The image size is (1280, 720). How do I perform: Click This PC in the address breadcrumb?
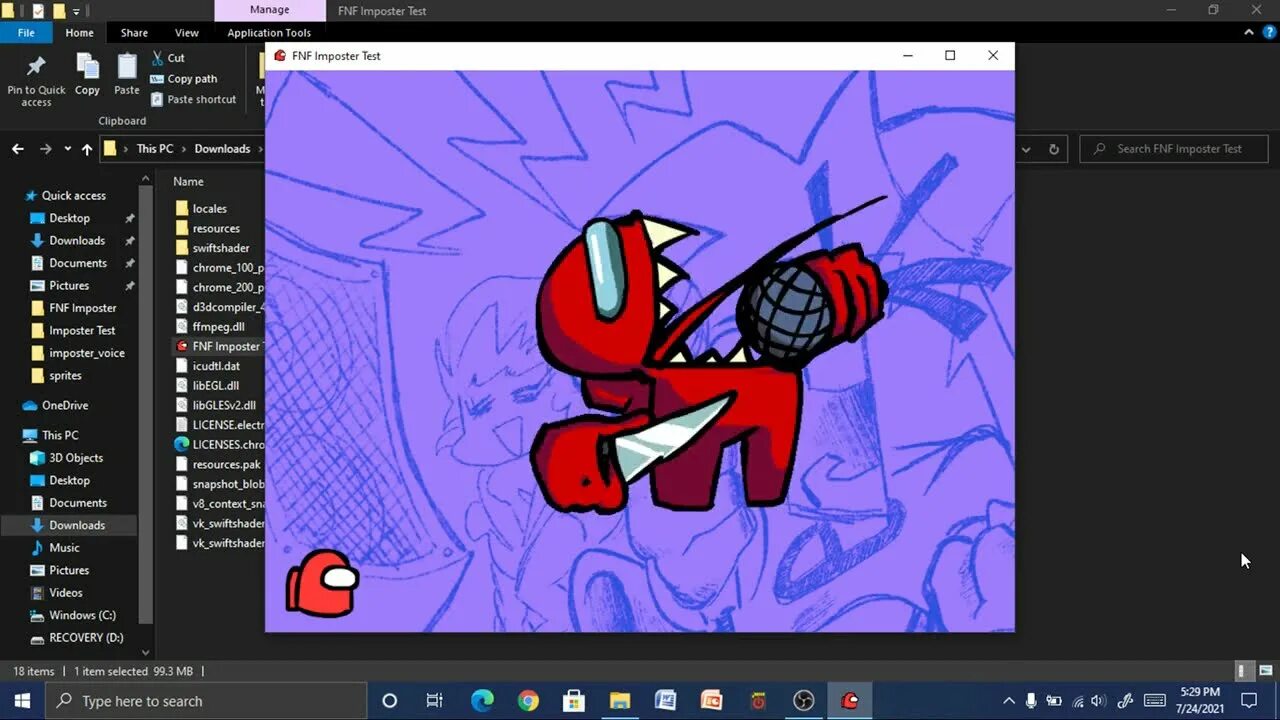pos(155,149)
